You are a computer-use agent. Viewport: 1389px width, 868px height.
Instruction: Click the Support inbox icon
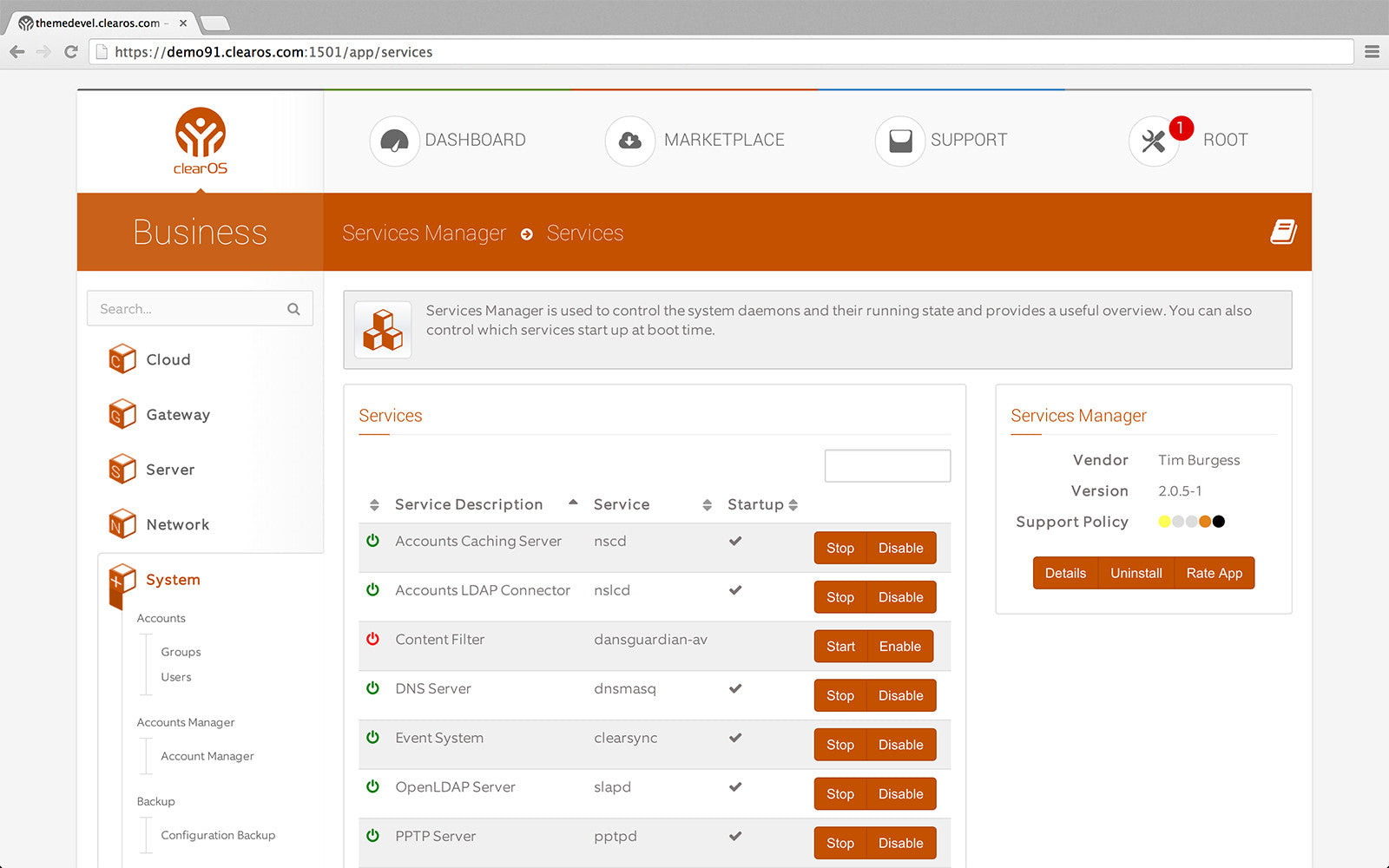[x=900, y=141]
